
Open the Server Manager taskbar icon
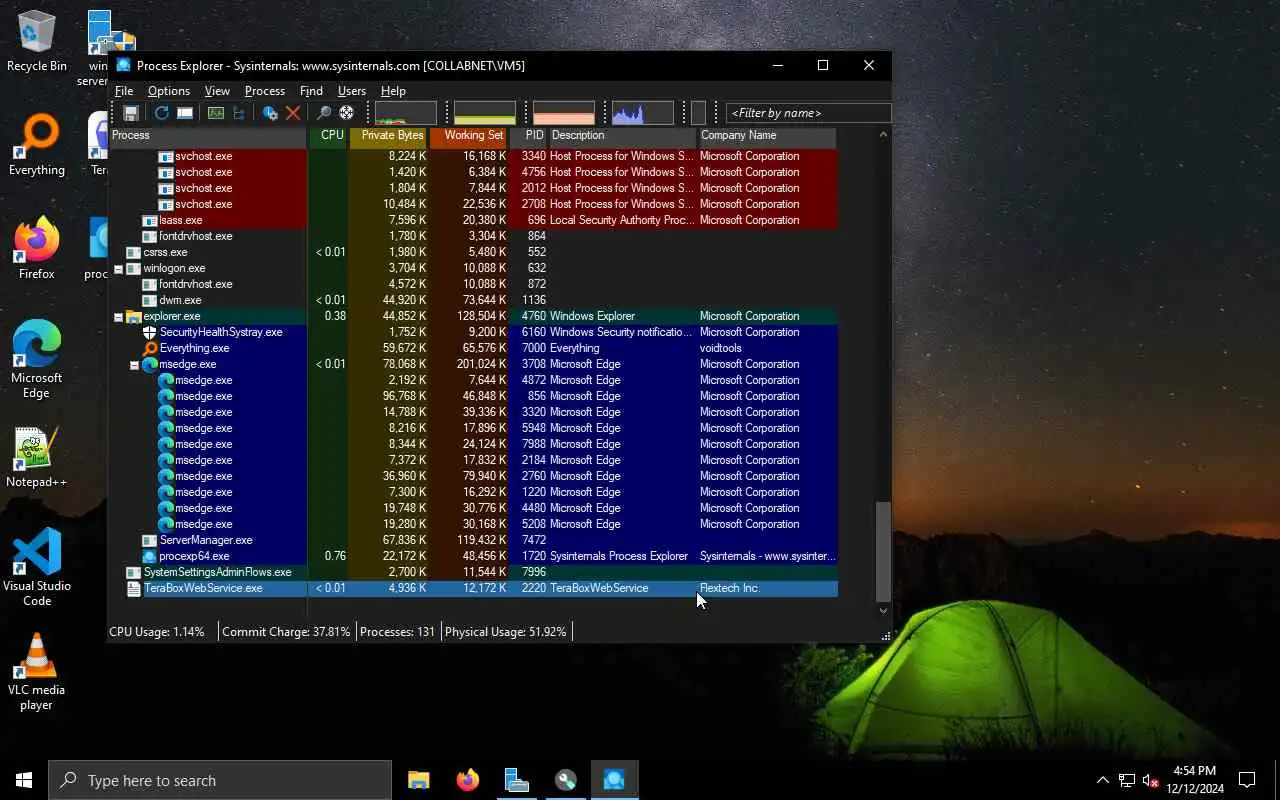tap(516, 780)
